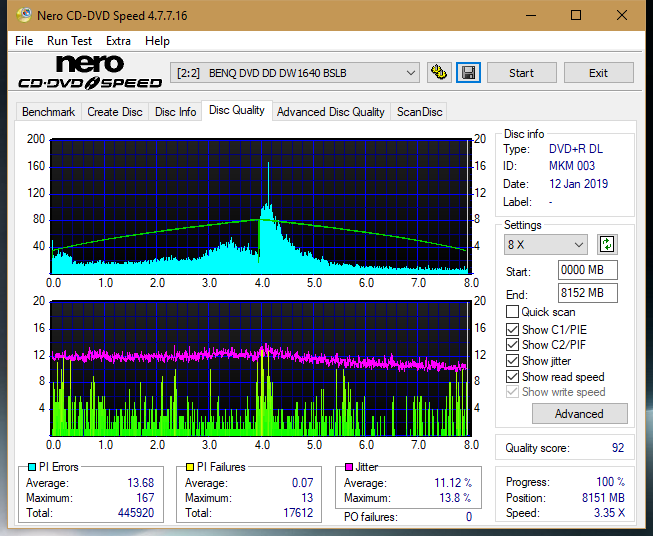Open the Help menu
This screenshot has width=653, height=536.
click(x=157, y=41)
